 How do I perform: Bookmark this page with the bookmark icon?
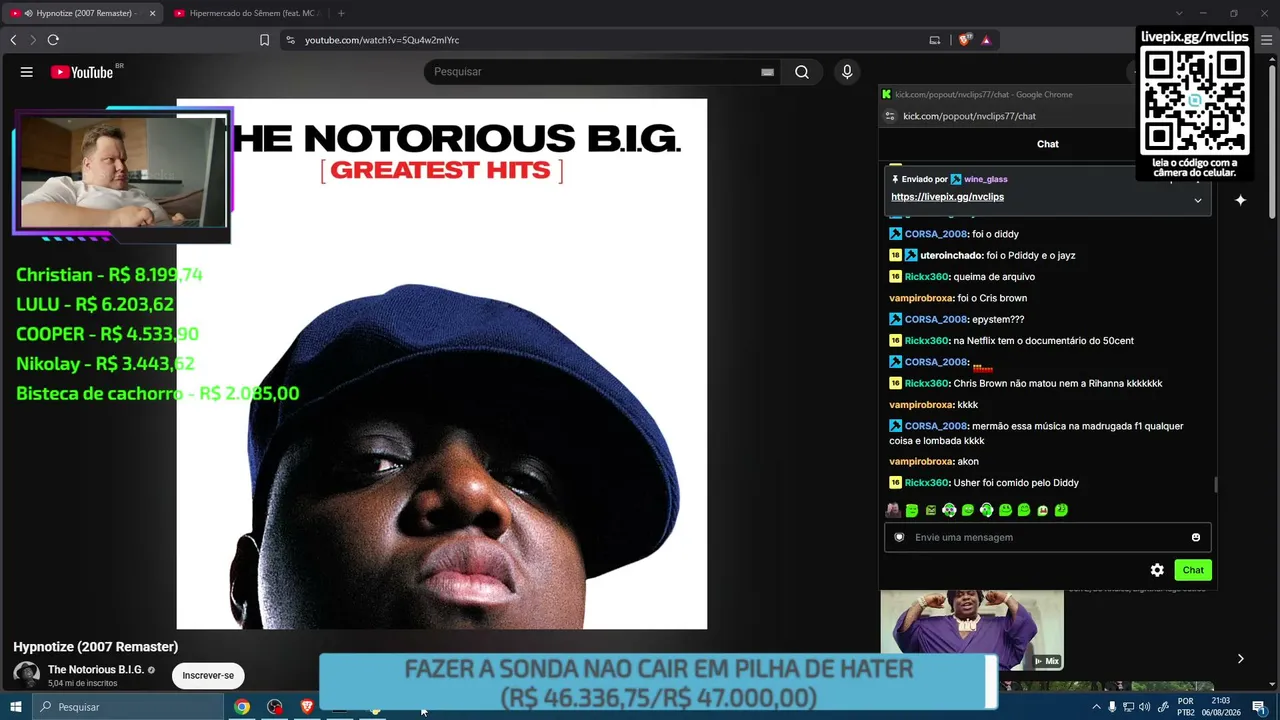(264, 40)
